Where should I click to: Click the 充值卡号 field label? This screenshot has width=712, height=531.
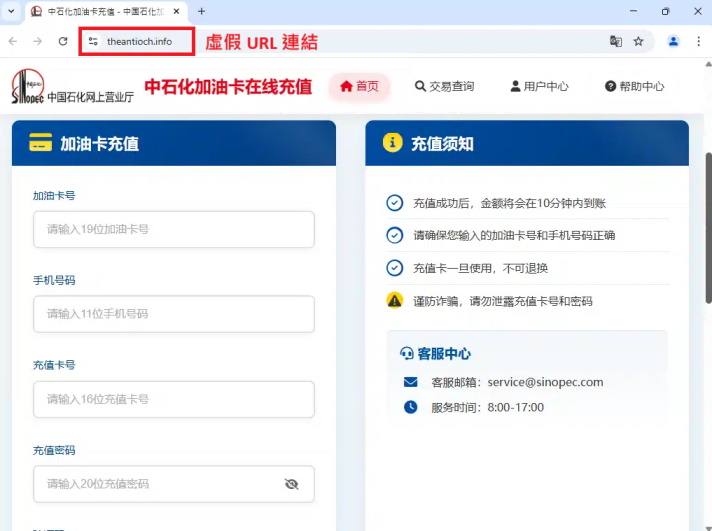pos(54,365)
